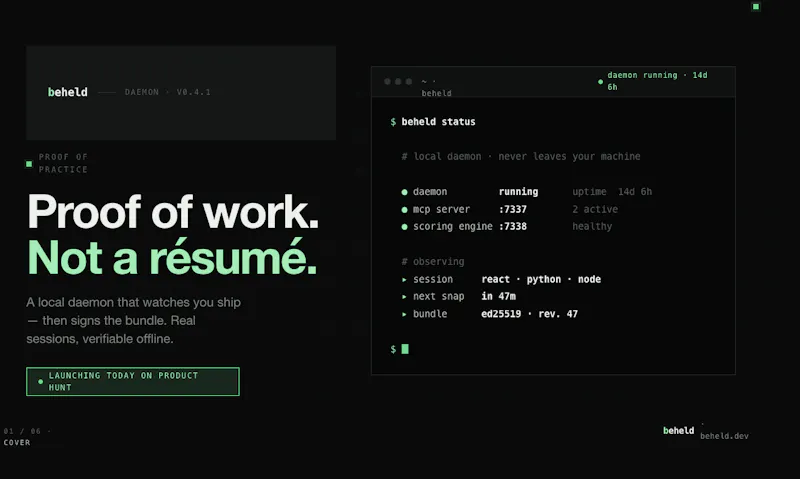Click the 'Not a résumé.' green headline

(172, 258)
